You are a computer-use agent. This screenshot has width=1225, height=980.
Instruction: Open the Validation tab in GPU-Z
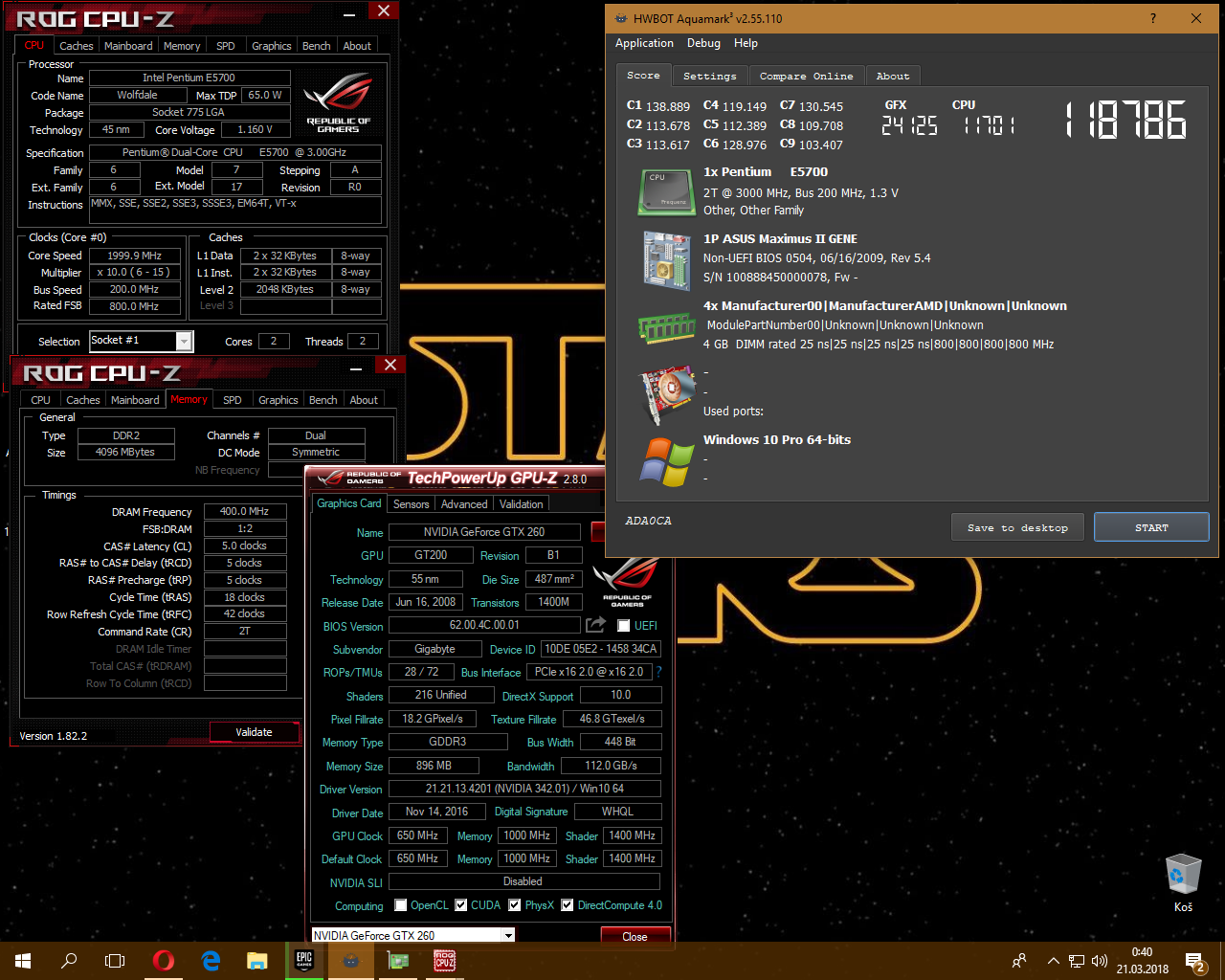click(522, 503)
